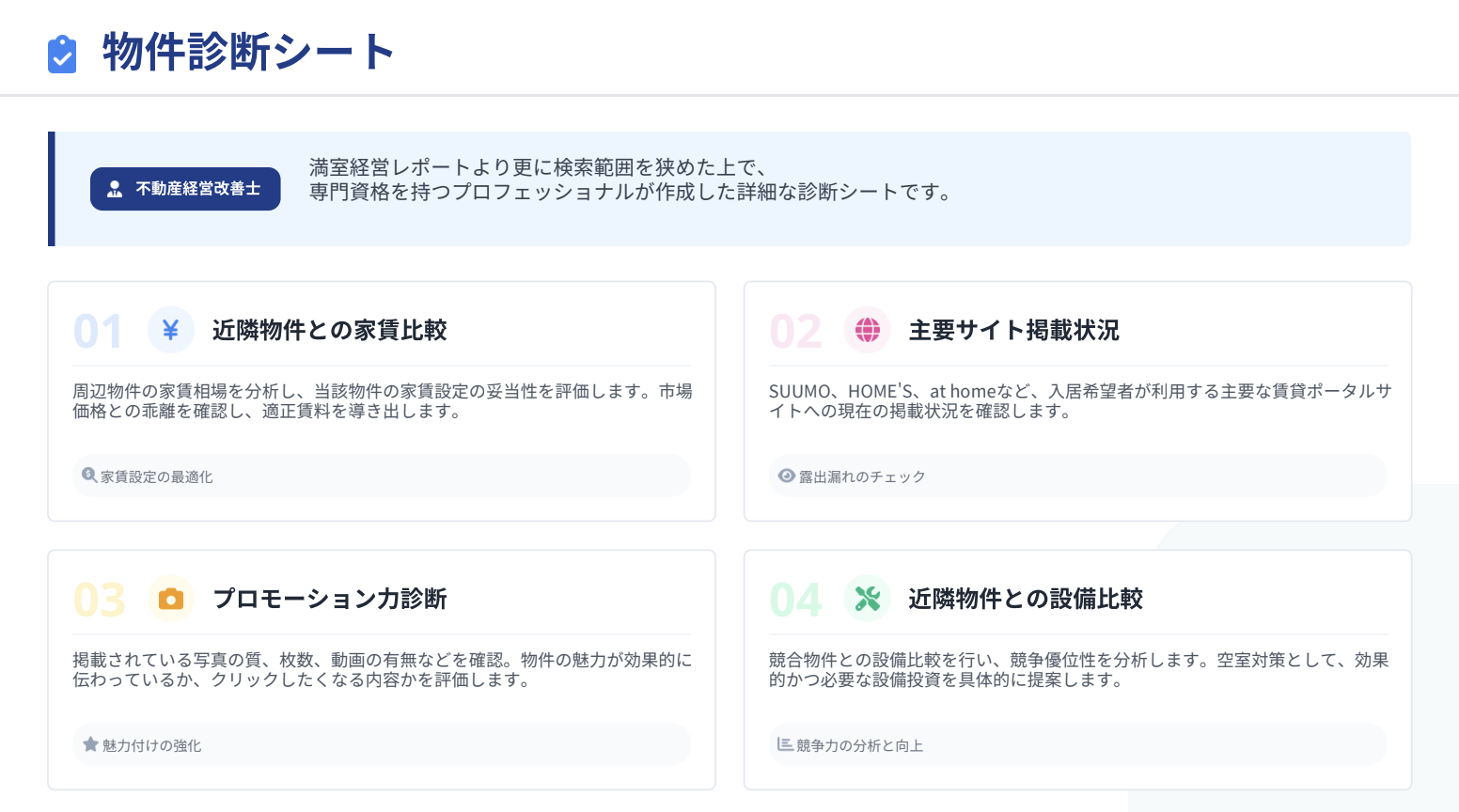
Task: Click the faded 01 card number
Action: point(98,331)
